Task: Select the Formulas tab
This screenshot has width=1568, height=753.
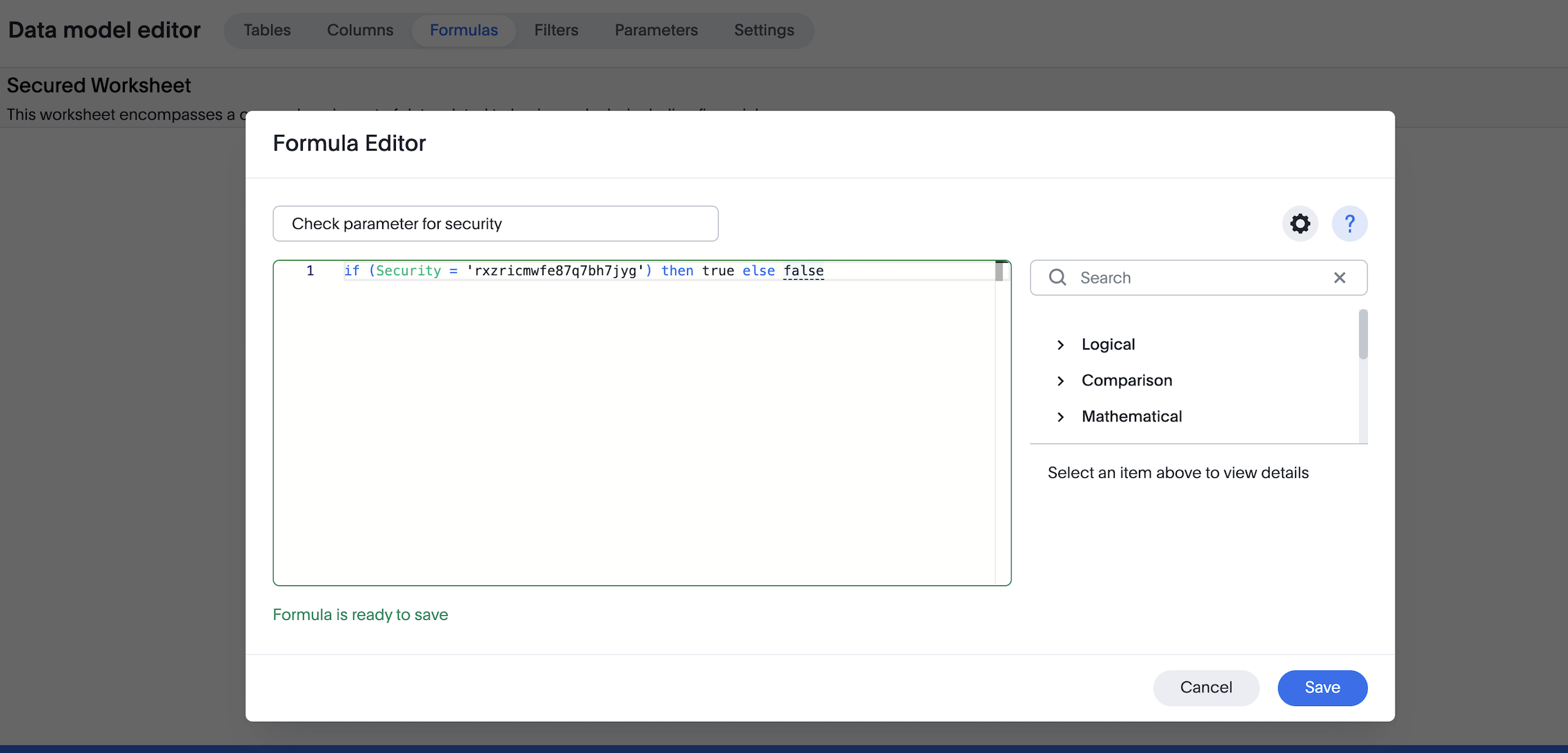Action: [464, 30]
